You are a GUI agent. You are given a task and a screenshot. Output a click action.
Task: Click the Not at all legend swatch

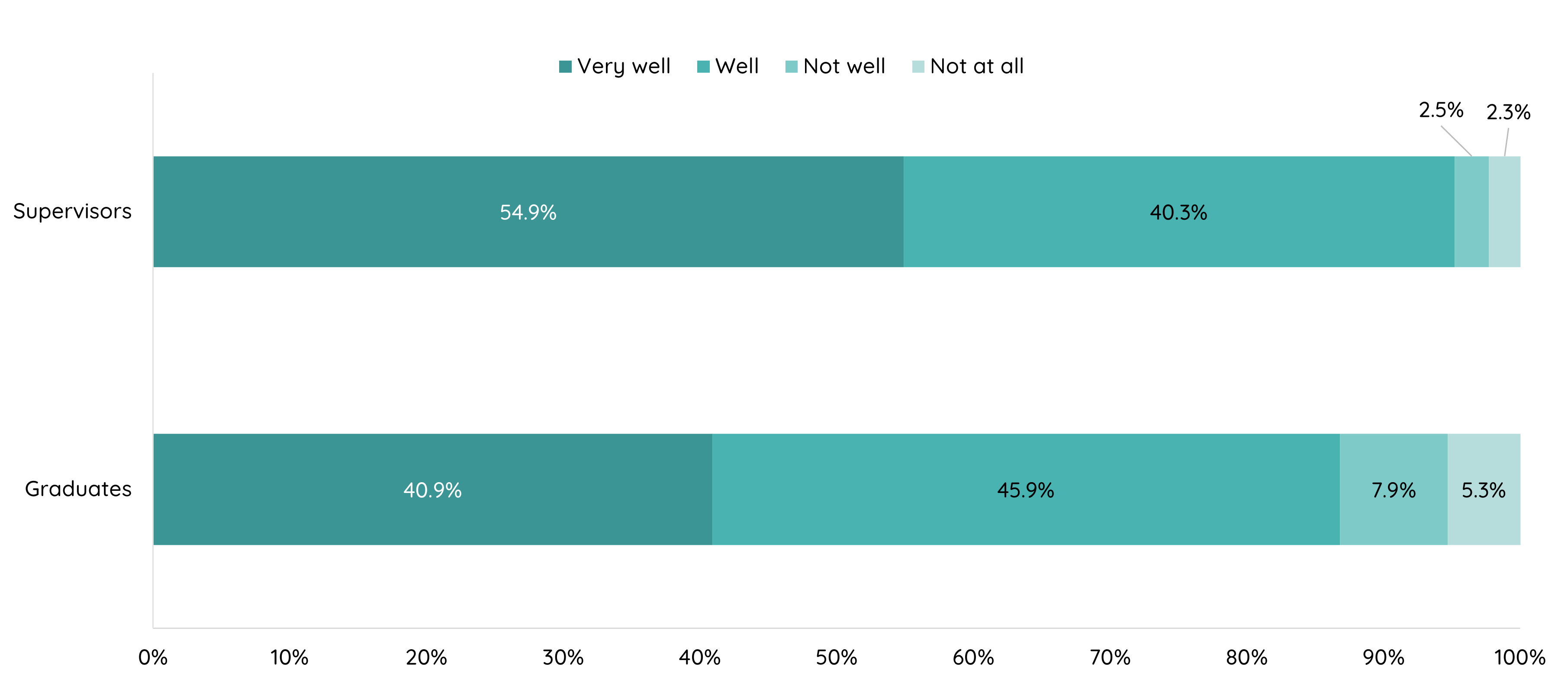[918, 66]
